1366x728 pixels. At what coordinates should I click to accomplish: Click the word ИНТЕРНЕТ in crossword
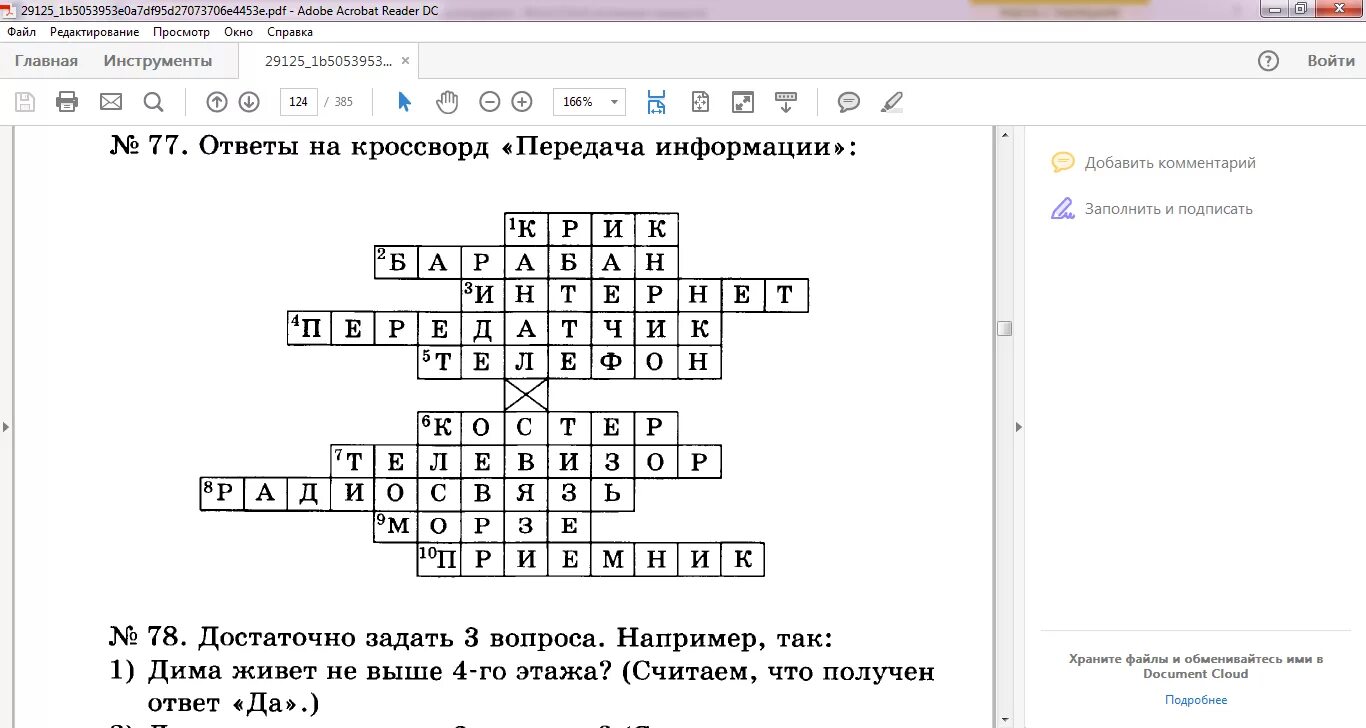tap(635, 295)
